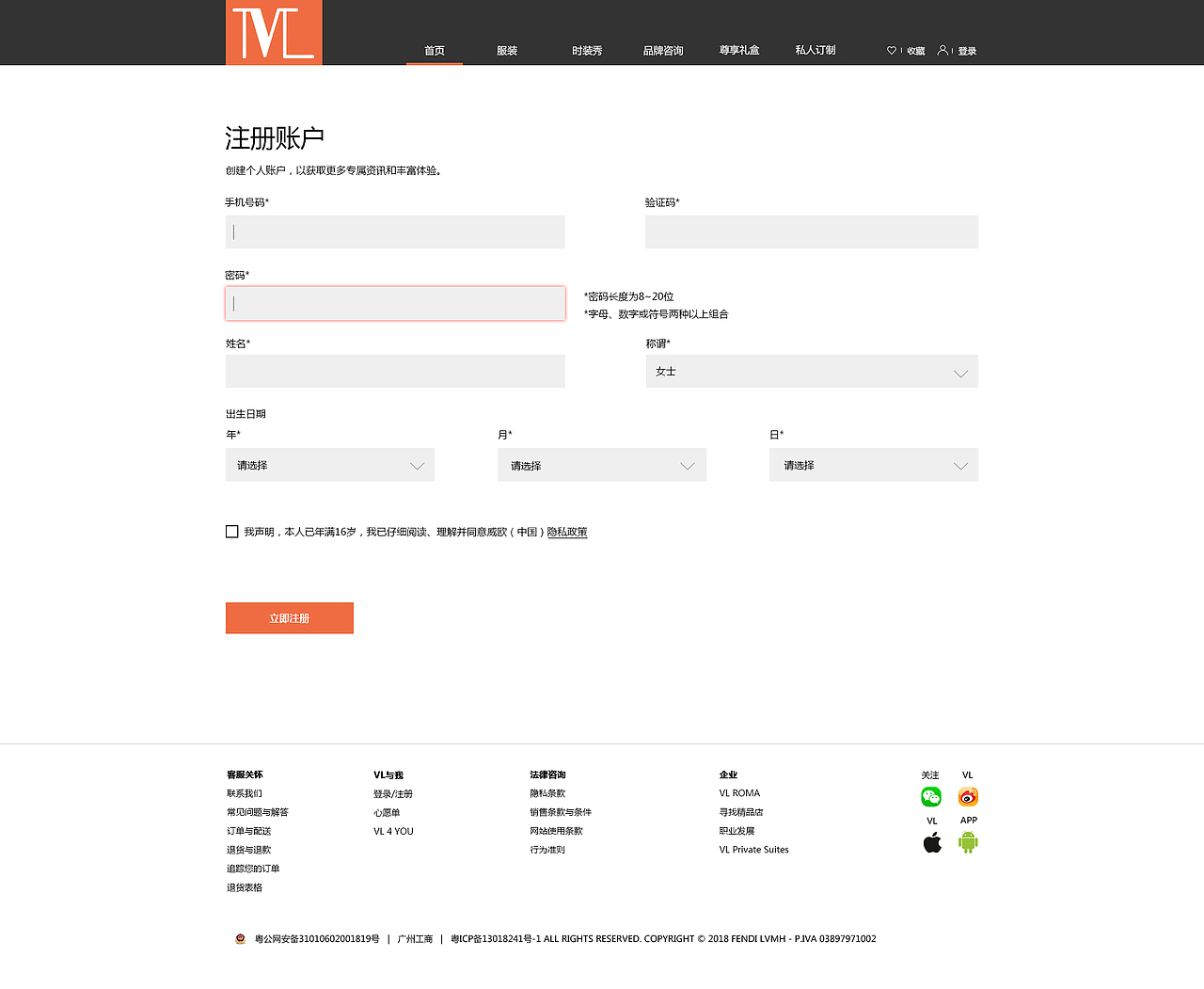Image resolution: width=1204 pixels, height=989 pixels.
Task: Open the Android app download icon
Action: point(968,842)
